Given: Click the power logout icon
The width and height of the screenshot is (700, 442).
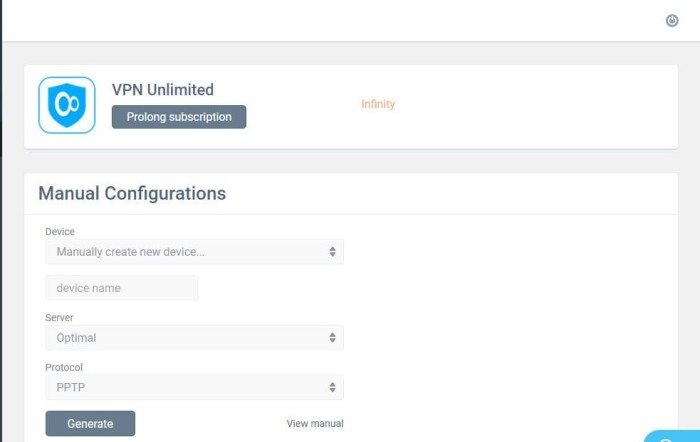Looking at the screenshot, I should coord(672,21).
